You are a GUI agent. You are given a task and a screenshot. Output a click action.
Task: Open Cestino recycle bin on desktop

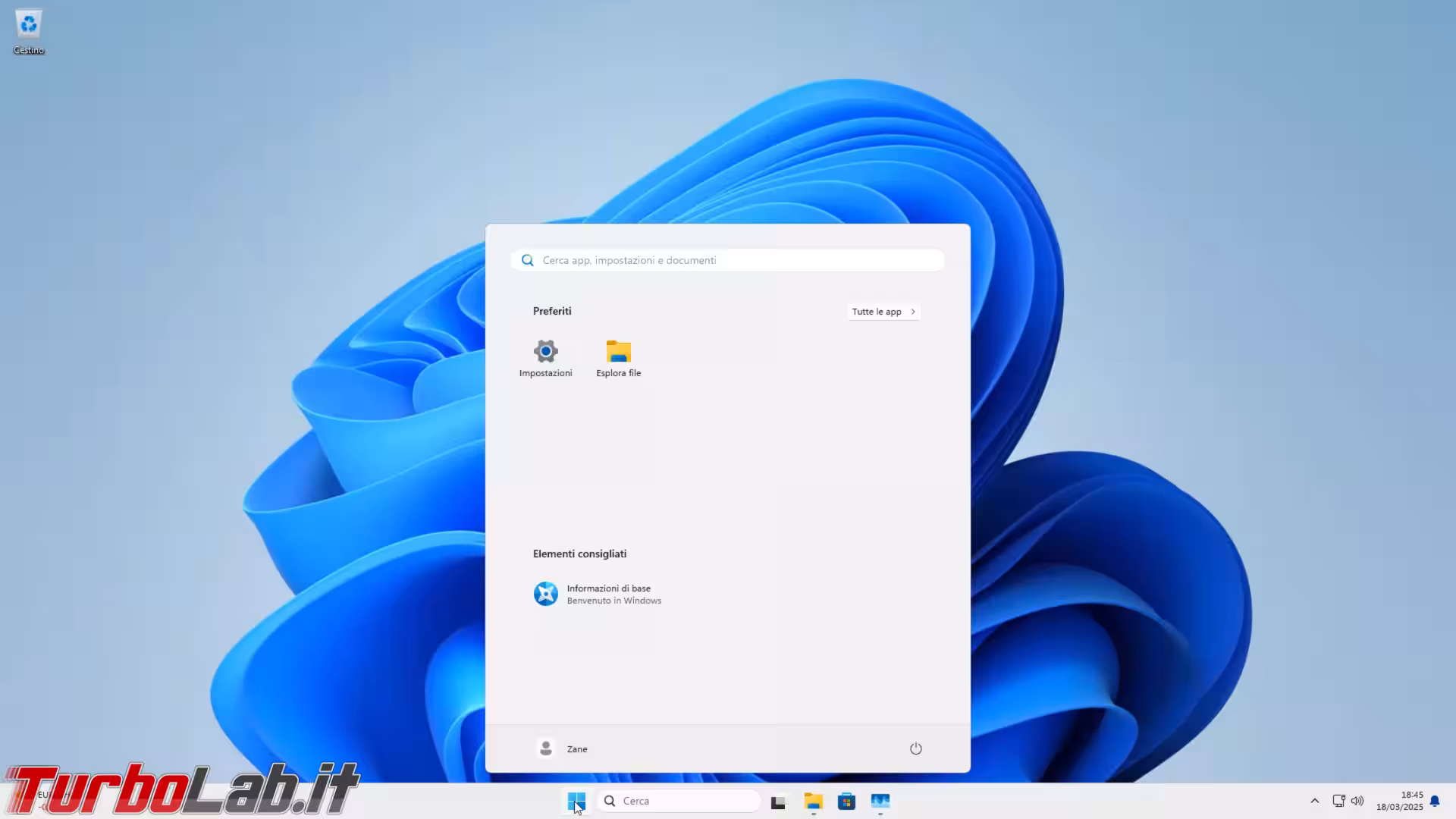[29, 32]
